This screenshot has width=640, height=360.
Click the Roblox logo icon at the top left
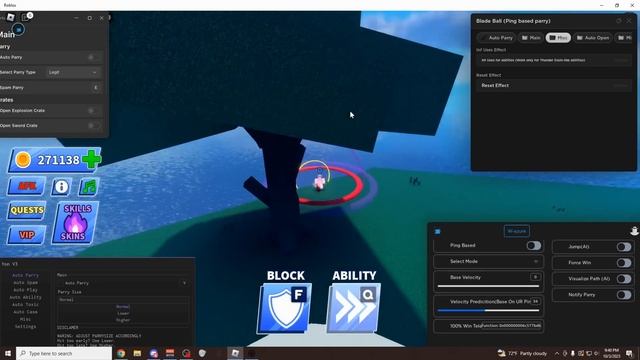click(x=11, y=17)
